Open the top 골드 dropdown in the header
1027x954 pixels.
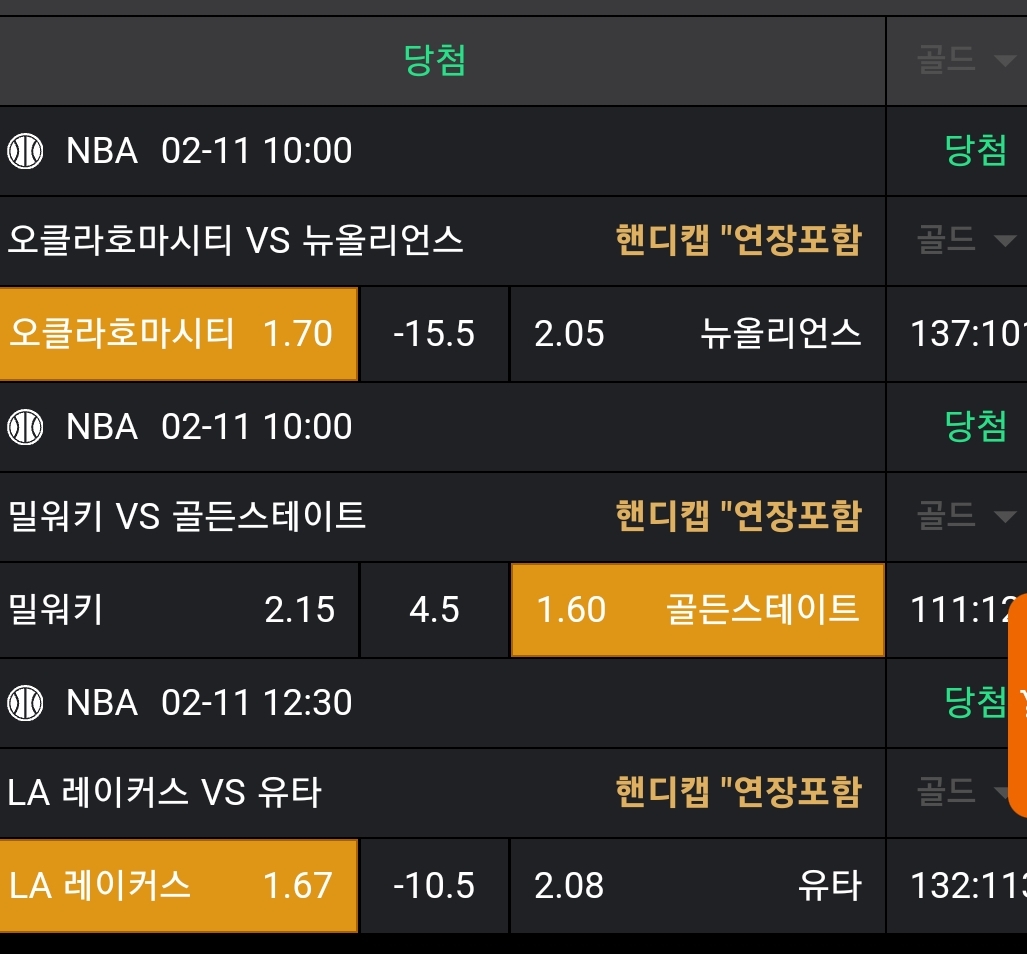[x=965, y=61]
